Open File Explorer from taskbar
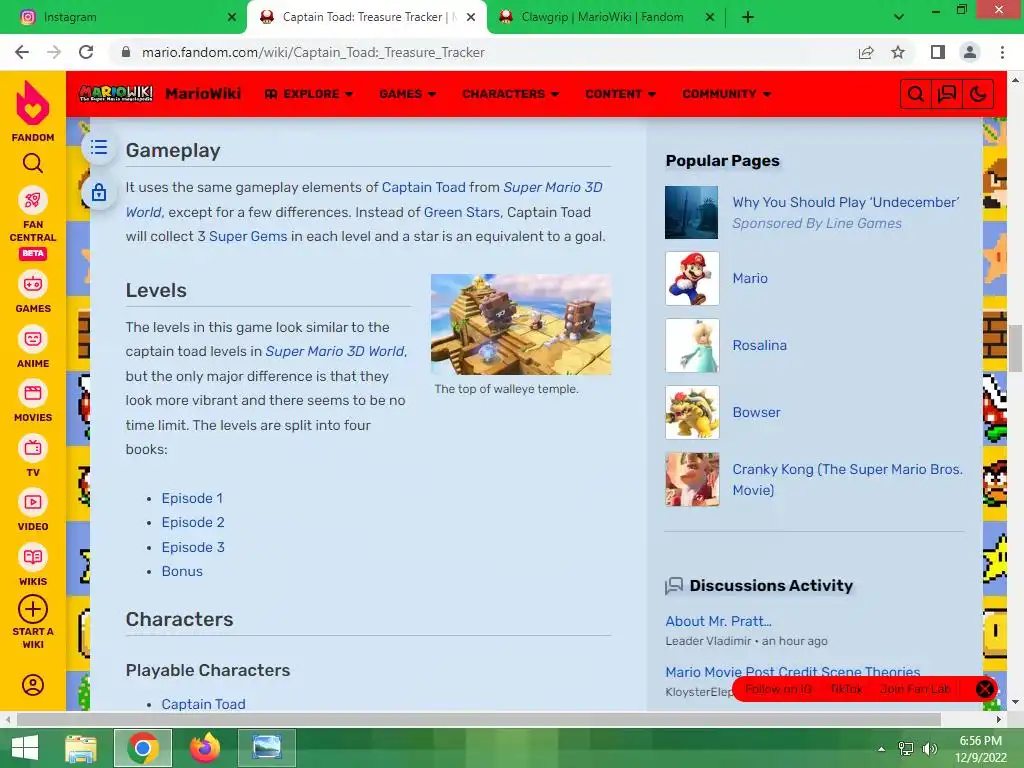1024x768 pixels. (81, 748)
